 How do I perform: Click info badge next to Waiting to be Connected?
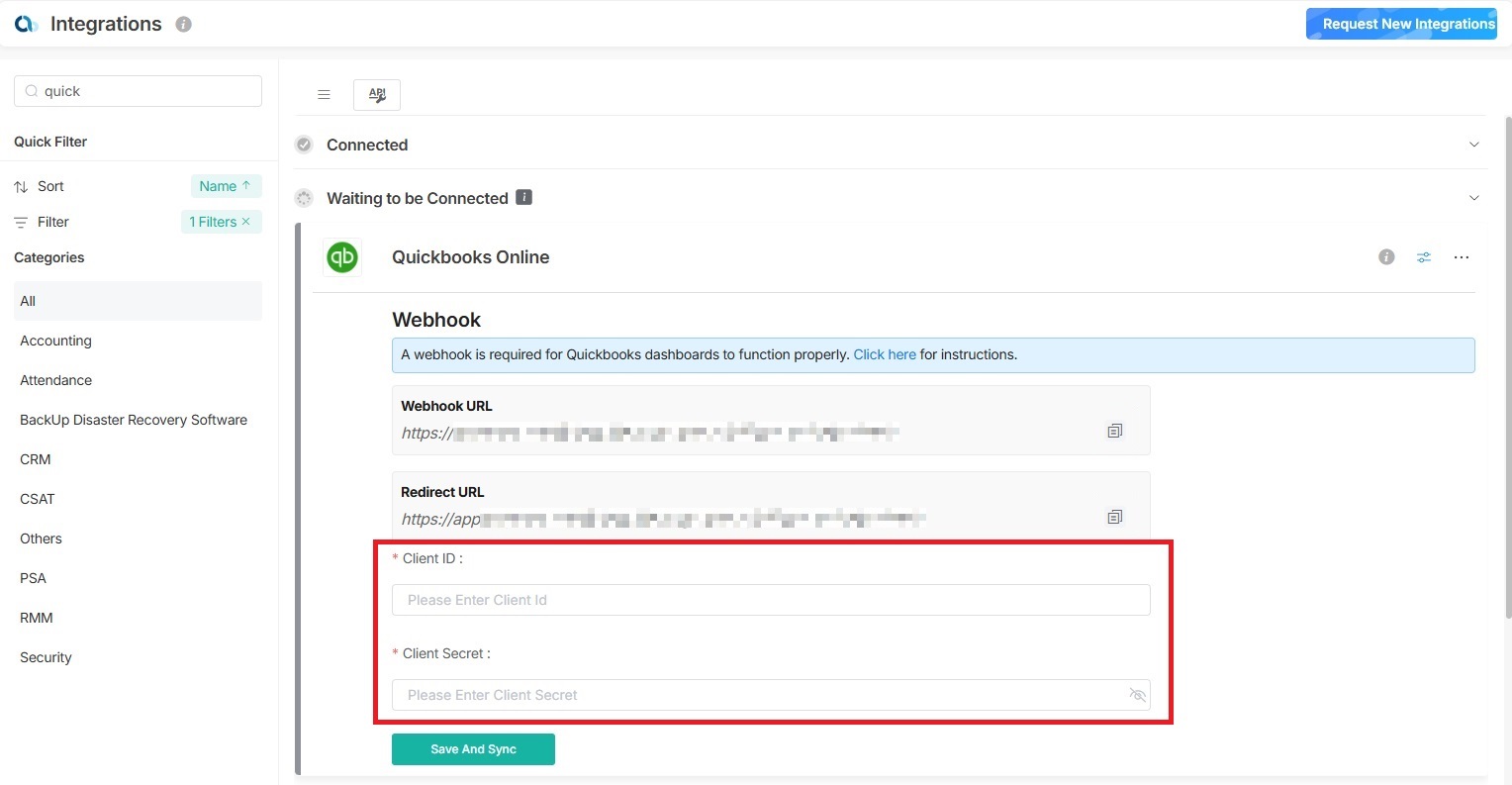pos(524,197)
